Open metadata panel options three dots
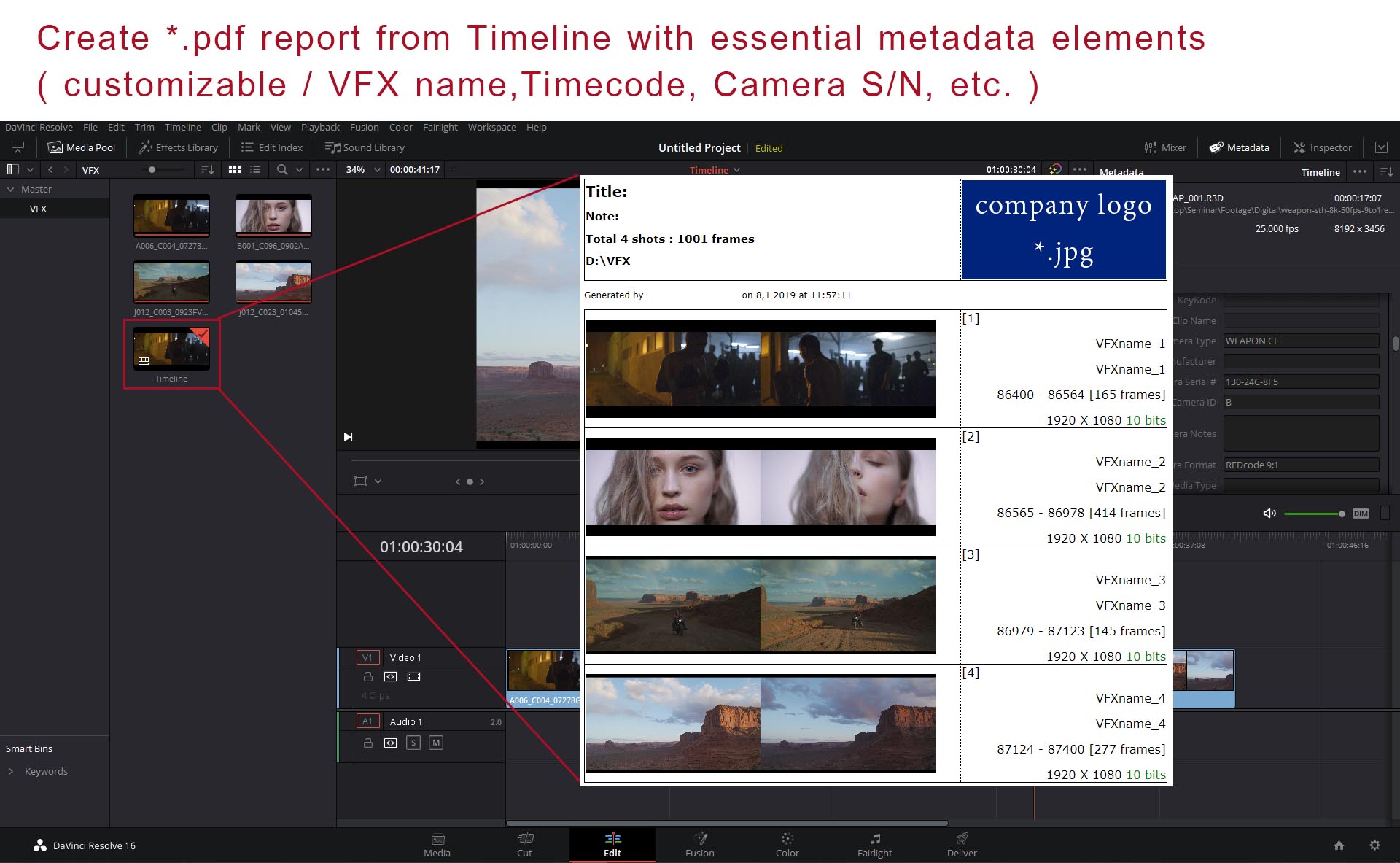 (x=1360, y=171)
